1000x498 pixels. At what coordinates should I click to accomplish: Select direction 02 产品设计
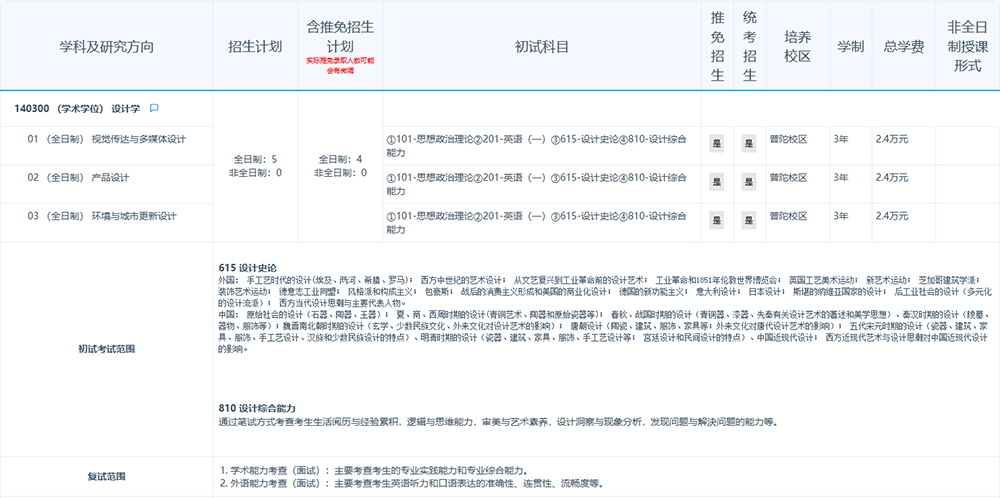pyautogui.click(x=78, y=177)
